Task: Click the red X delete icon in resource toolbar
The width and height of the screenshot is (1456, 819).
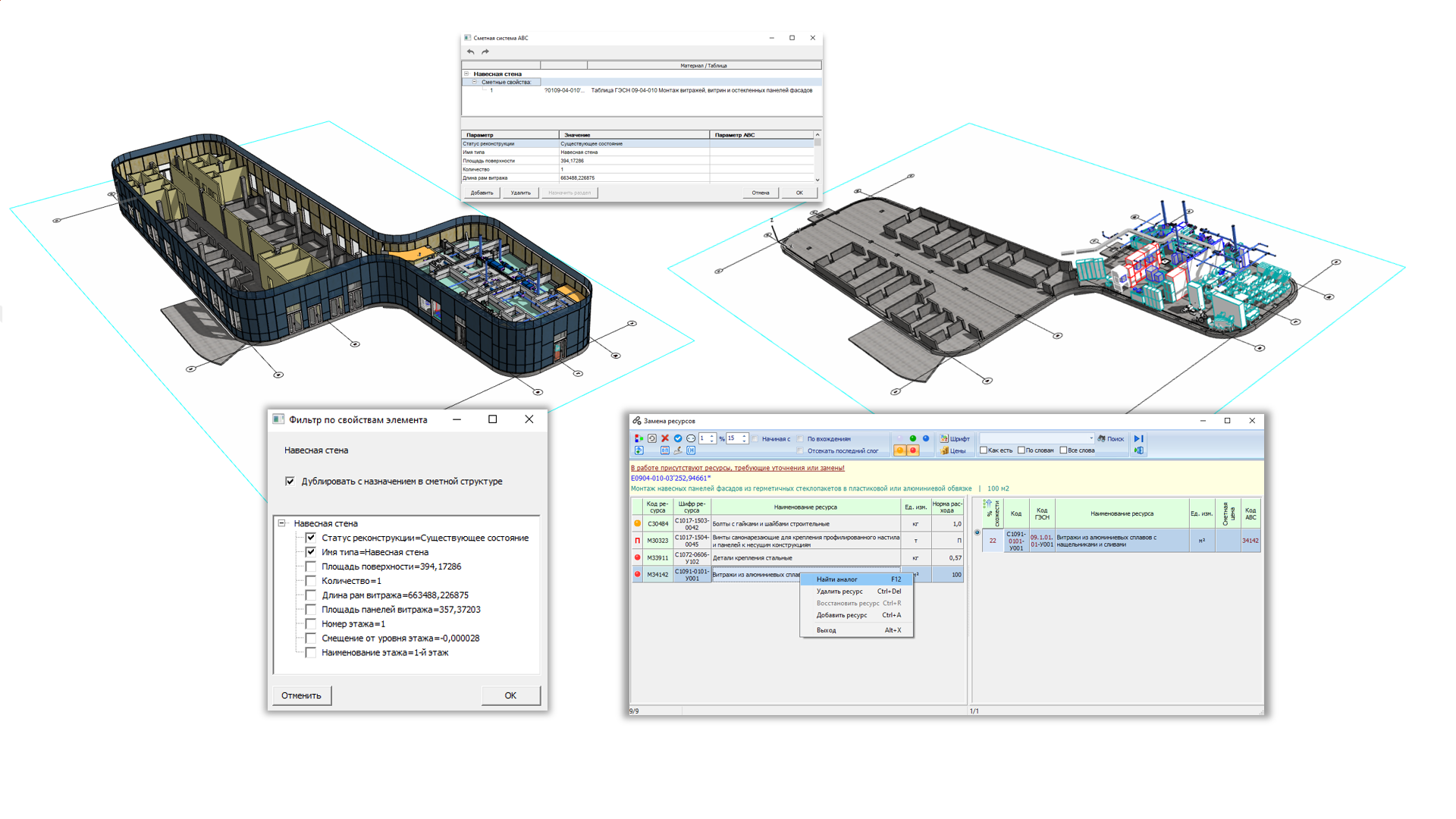Action: tap(665, 438)
